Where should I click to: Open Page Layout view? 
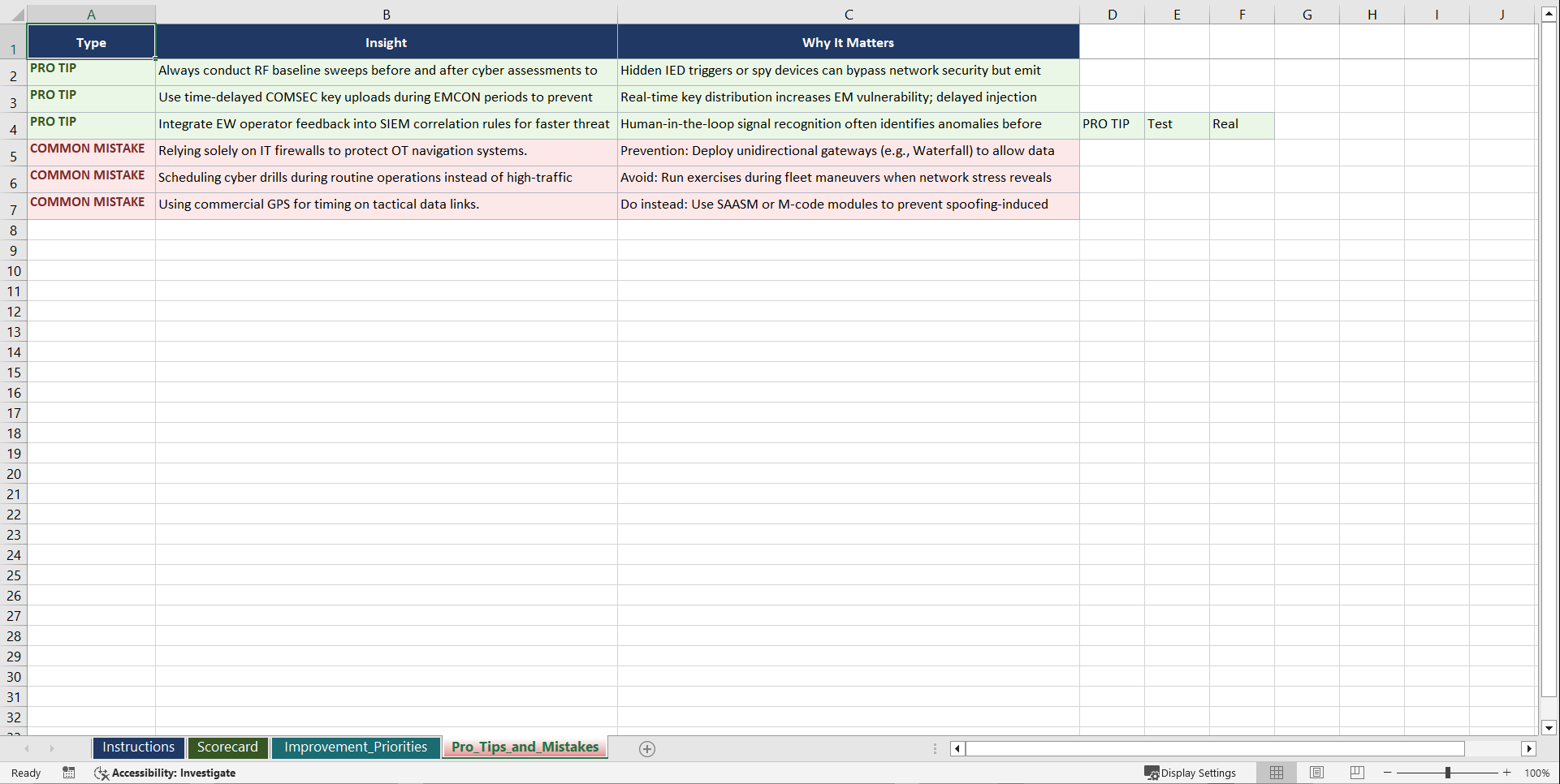(1316, 773)
